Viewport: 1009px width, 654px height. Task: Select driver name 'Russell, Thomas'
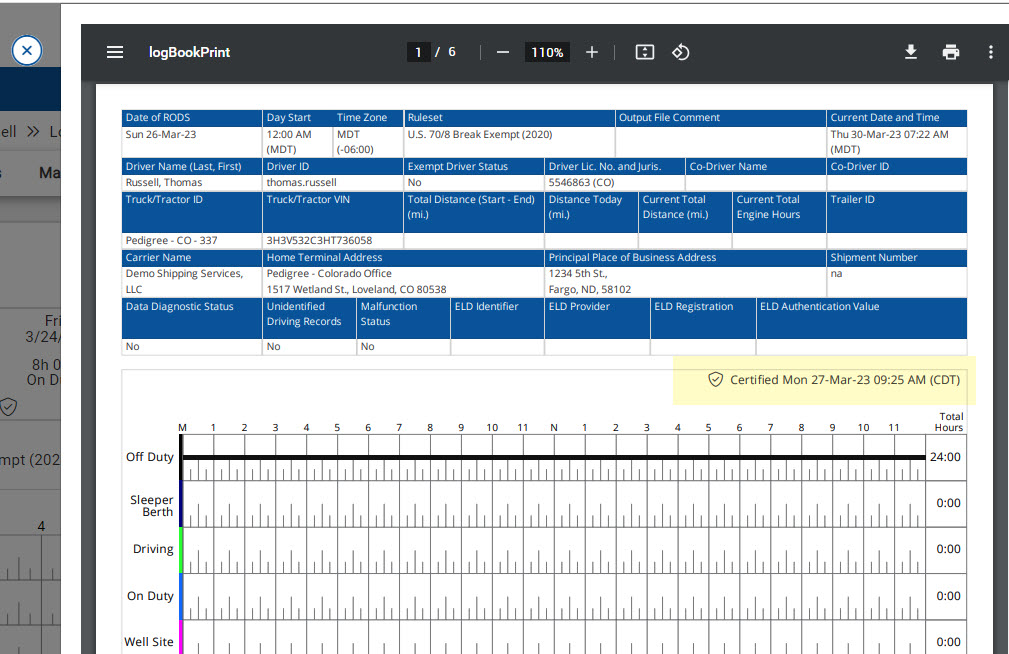[x=164, y=183]
